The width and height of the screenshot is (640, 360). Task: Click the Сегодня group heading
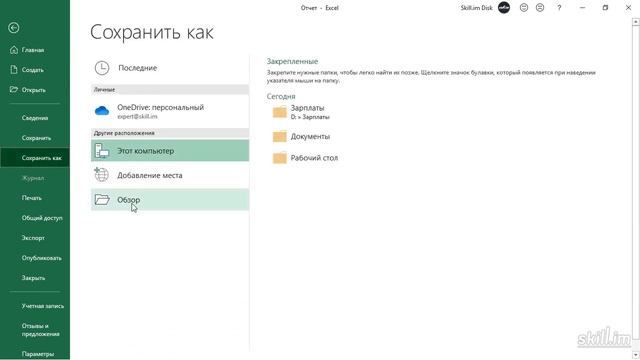(x=281, y=96)
